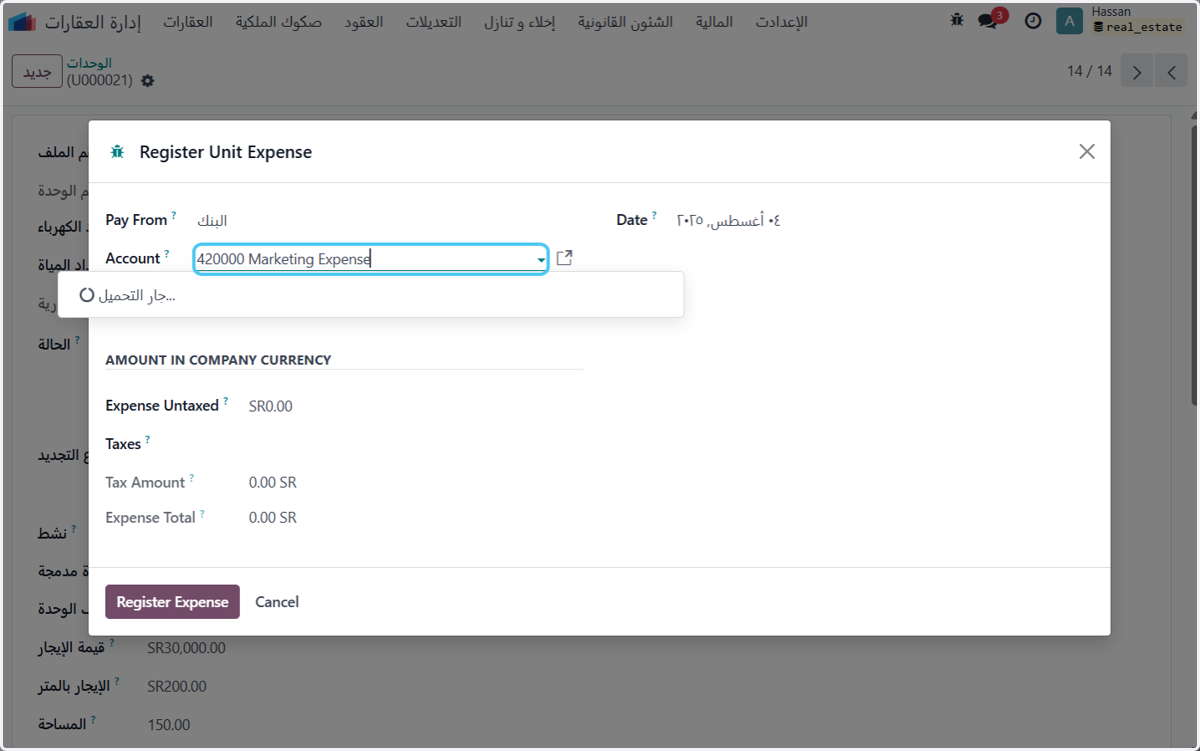Click the user avatar 'A'
1200x751 pixels.
coord(1069,21)
